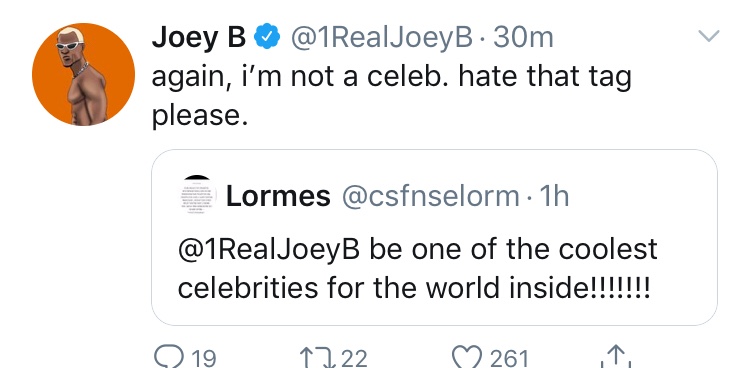The width and height of the screenshot is (750, 368).
Task: Open Joey B's profile avatar
Action: click(83, 74)
